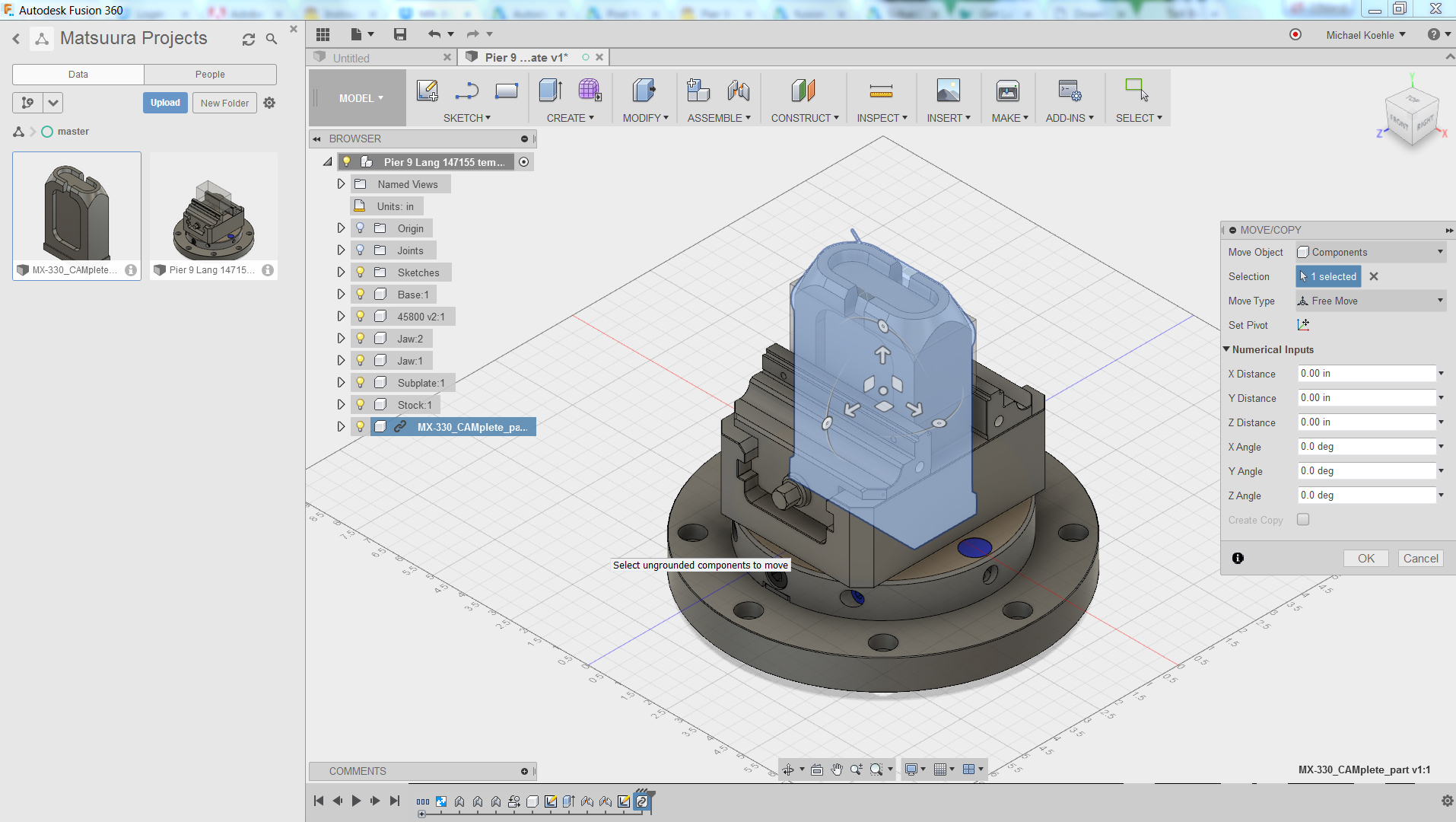Image resolution: width=1456 pixels, height=822 pixels.
Task: Hide the Stock:1 component
Action: pos(361,405)
